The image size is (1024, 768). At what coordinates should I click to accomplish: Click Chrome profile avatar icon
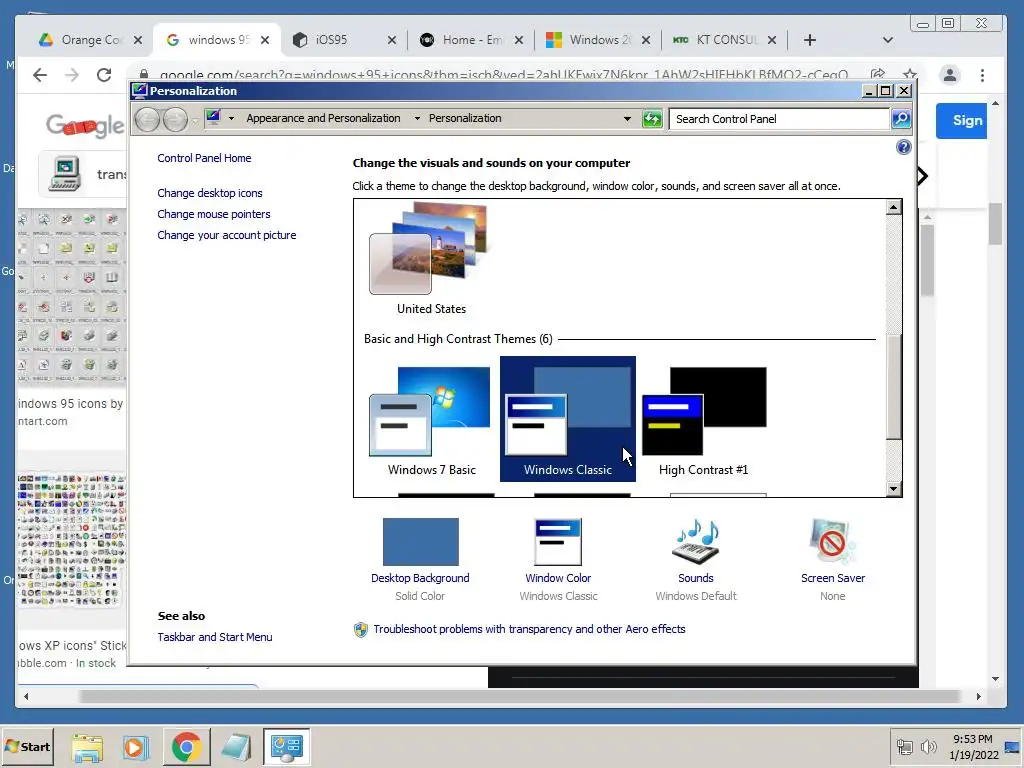950,75
